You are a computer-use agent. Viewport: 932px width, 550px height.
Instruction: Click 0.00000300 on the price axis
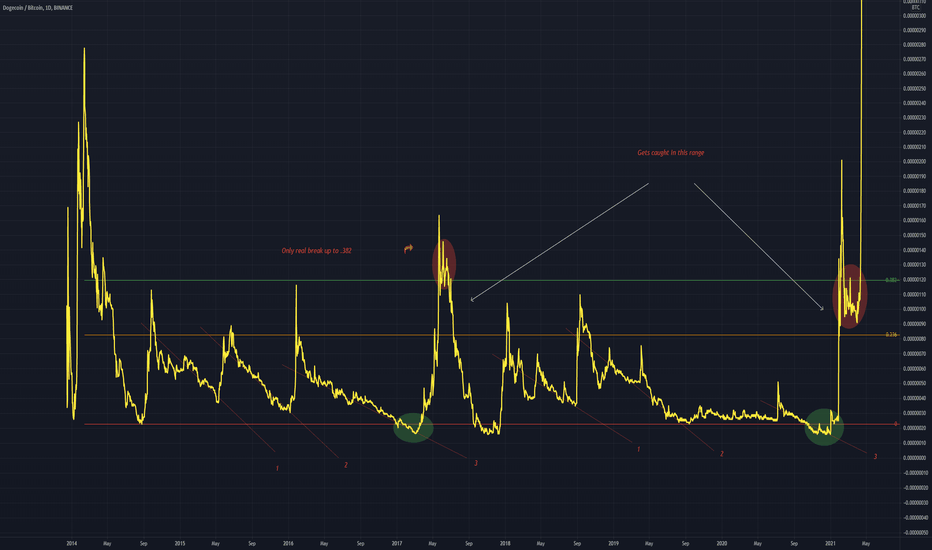(x=914, y=15)
